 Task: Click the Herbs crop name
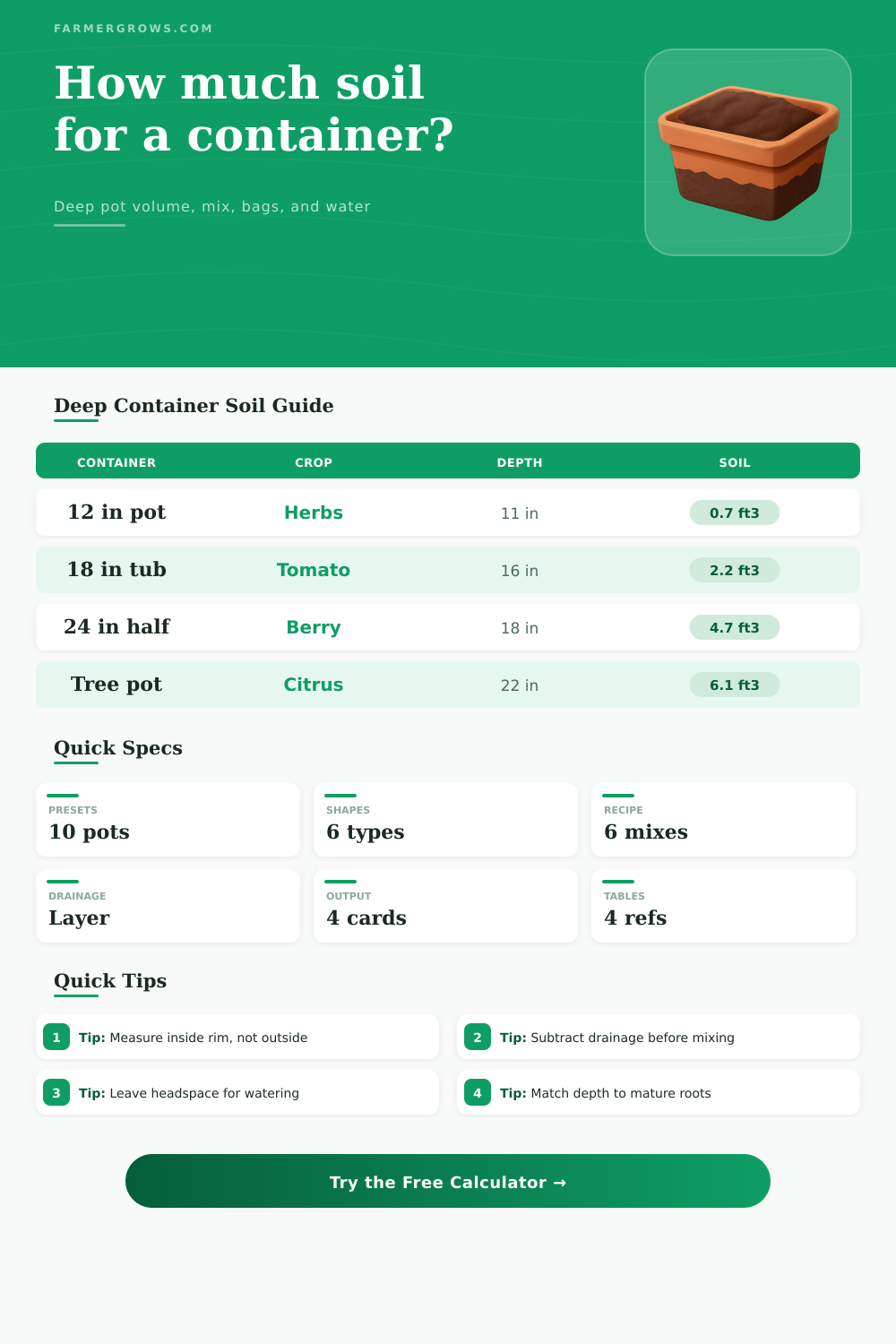tap(314, 513)
